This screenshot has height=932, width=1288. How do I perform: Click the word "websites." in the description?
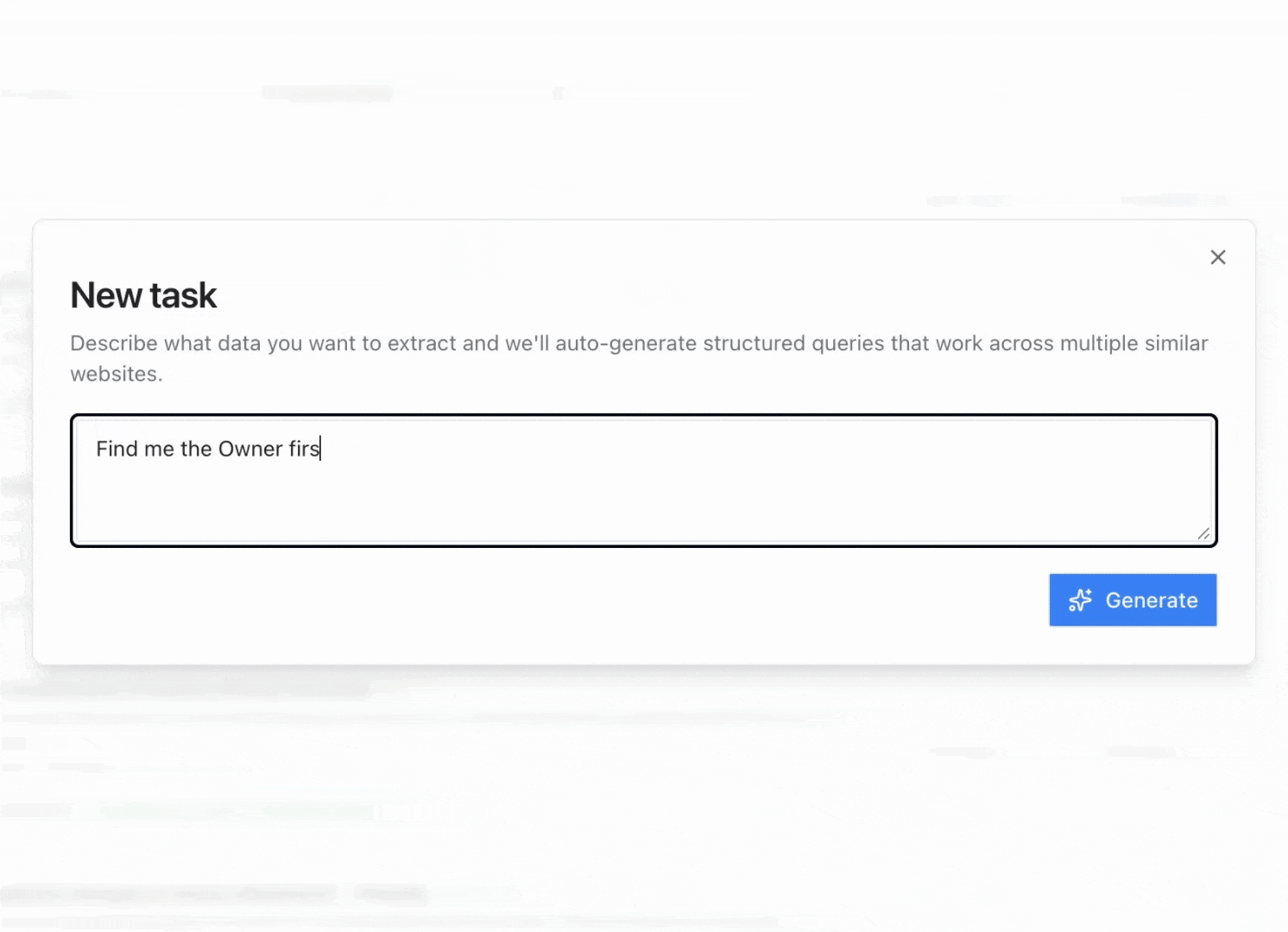[x=116, y=375]
